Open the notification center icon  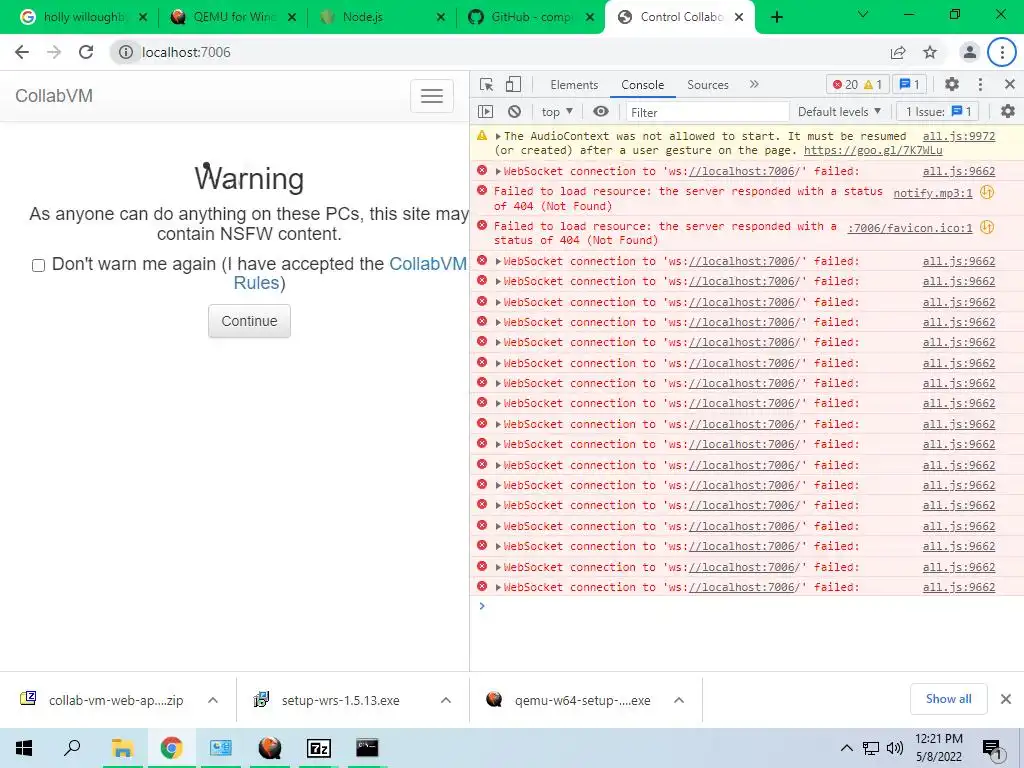coord(993,750)
